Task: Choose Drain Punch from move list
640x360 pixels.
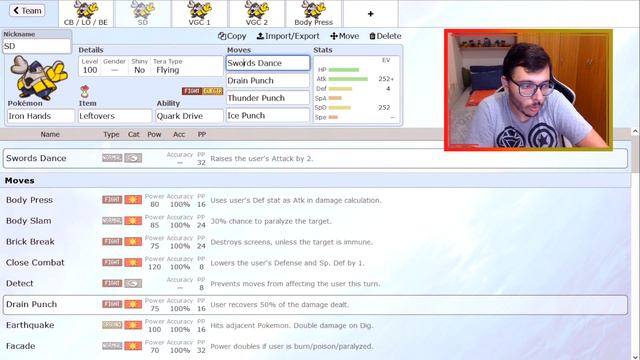Action: [315, 304]
